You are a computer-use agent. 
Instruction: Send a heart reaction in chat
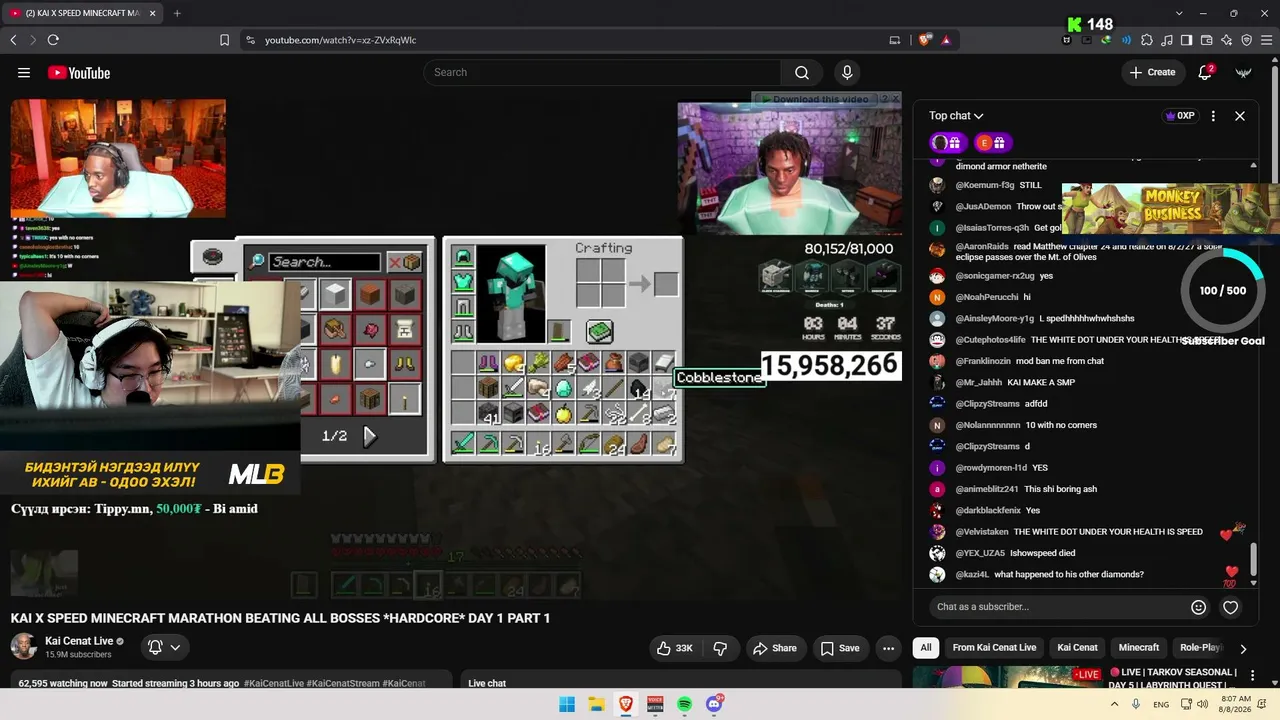coord(1231,607)
